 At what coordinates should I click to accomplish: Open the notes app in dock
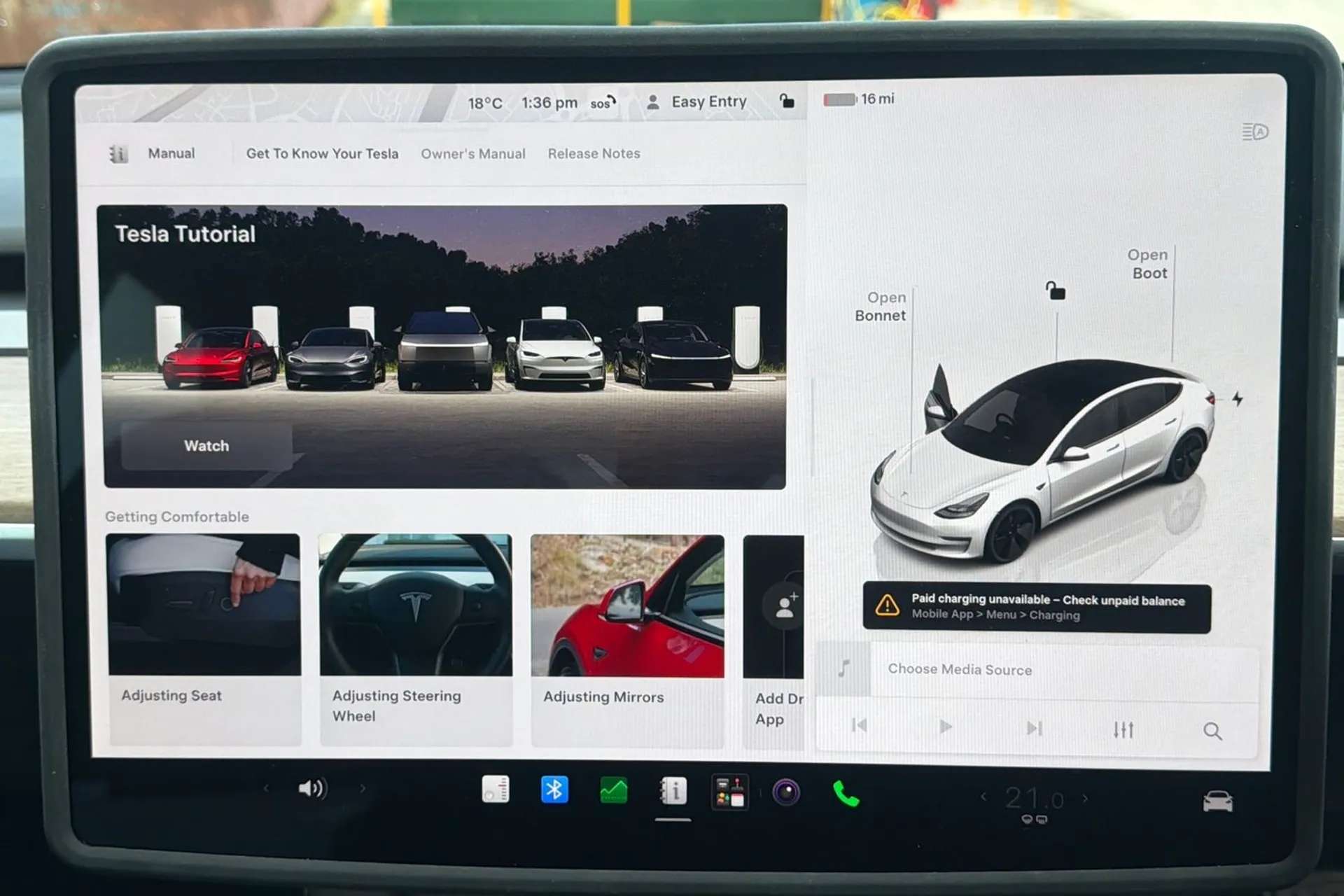click(x=496, y=790)
